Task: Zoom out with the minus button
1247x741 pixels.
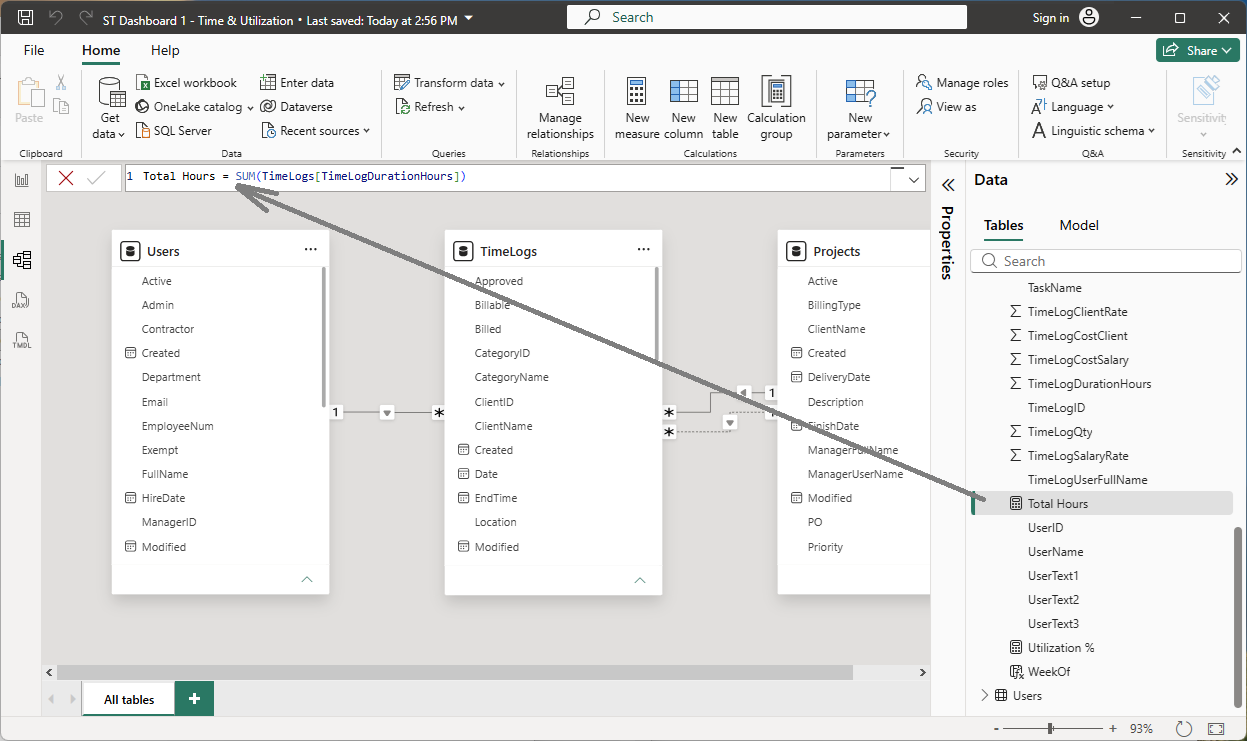Action: (x=998, y=728)
